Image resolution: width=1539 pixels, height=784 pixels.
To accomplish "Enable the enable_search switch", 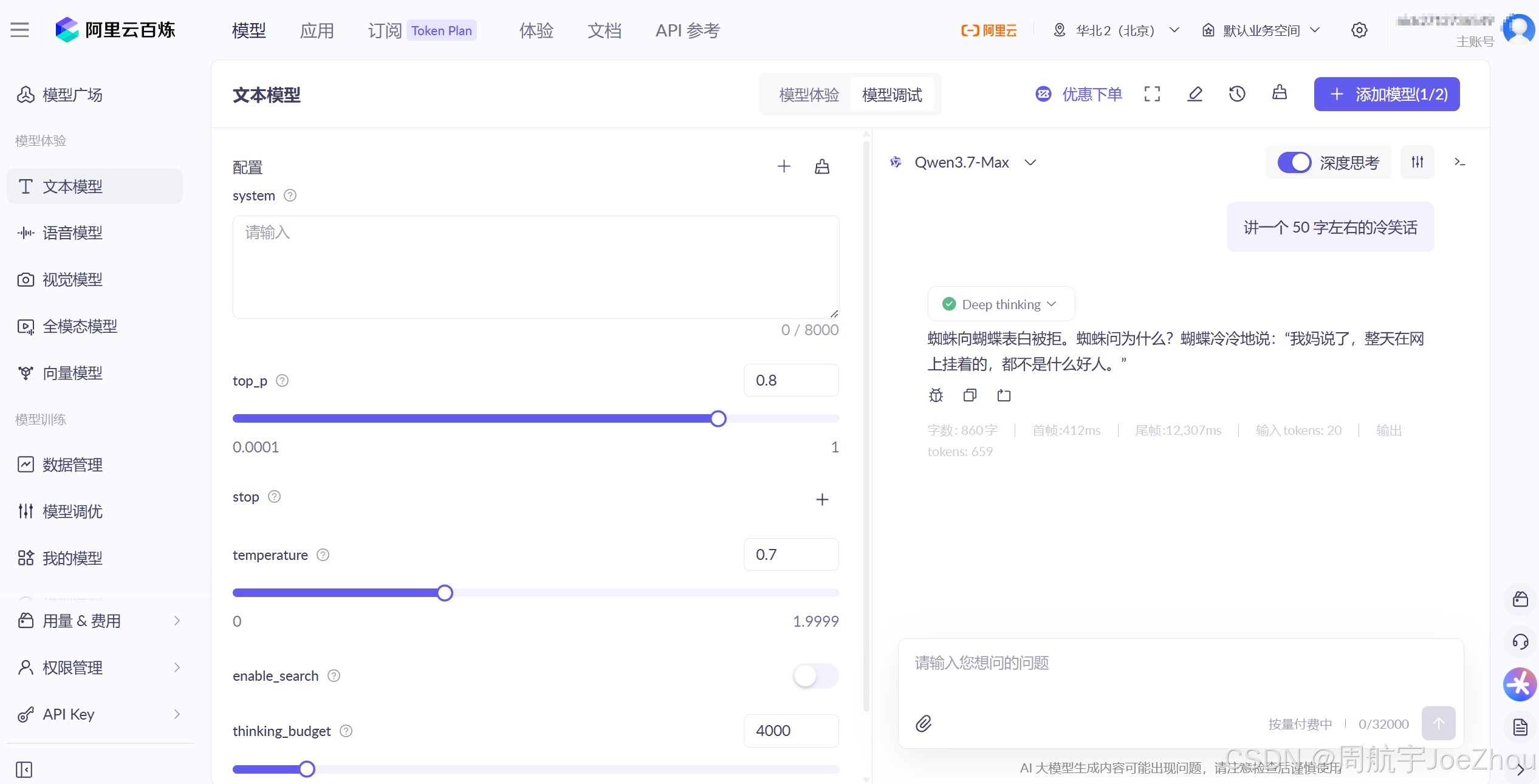I will click(815, 676).
